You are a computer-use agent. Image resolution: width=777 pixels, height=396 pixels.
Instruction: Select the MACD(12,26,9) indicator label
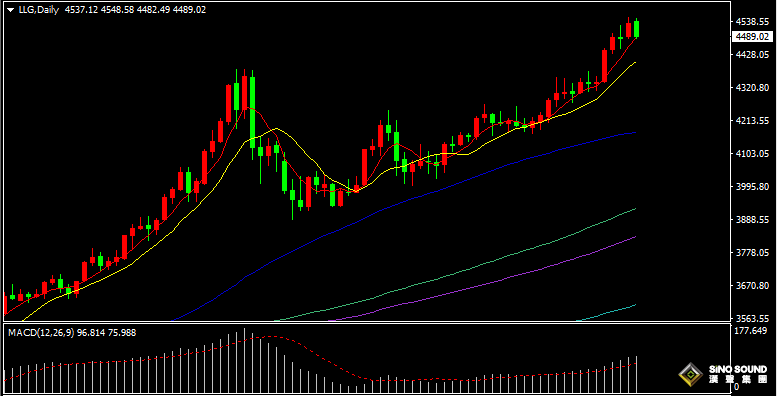(x=41, y=333)
